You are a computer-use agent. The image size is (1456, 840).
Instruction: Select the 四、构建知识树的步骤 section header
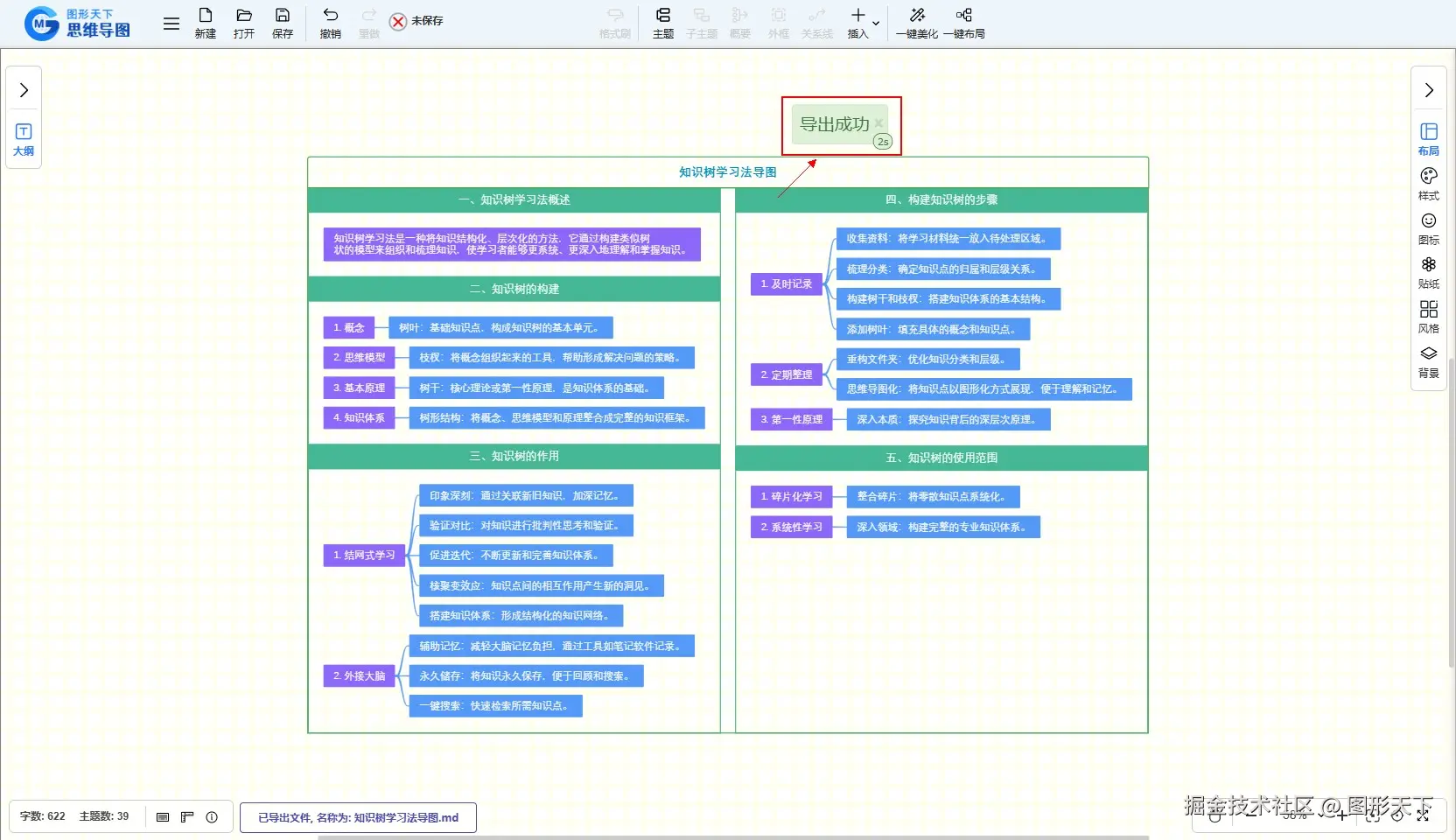pyautogui.click(x=941, y=200)
